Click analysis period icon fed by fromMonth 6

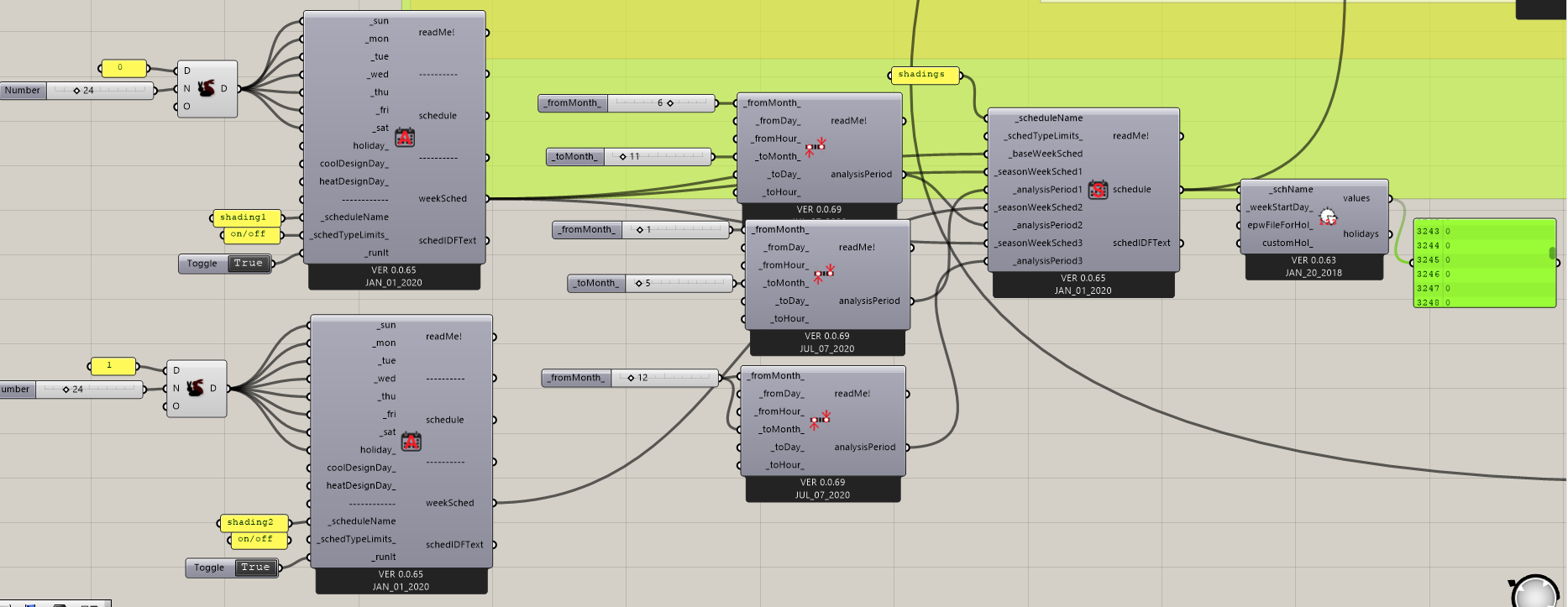tap(815, 147)
